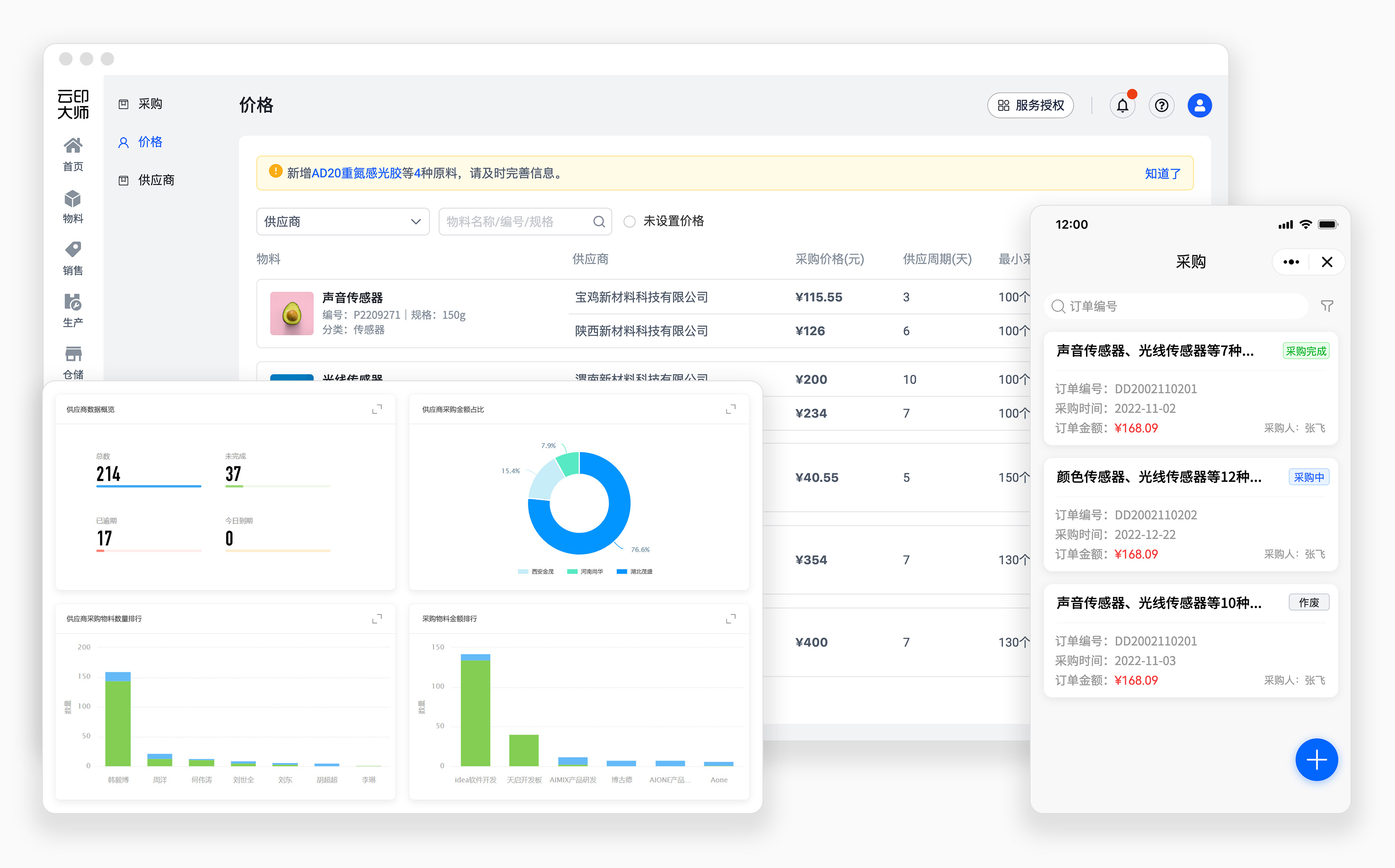Expand the 供应商数据概览 chart panel
This screenshot has height=868, width=1395.
click(377, 409)
